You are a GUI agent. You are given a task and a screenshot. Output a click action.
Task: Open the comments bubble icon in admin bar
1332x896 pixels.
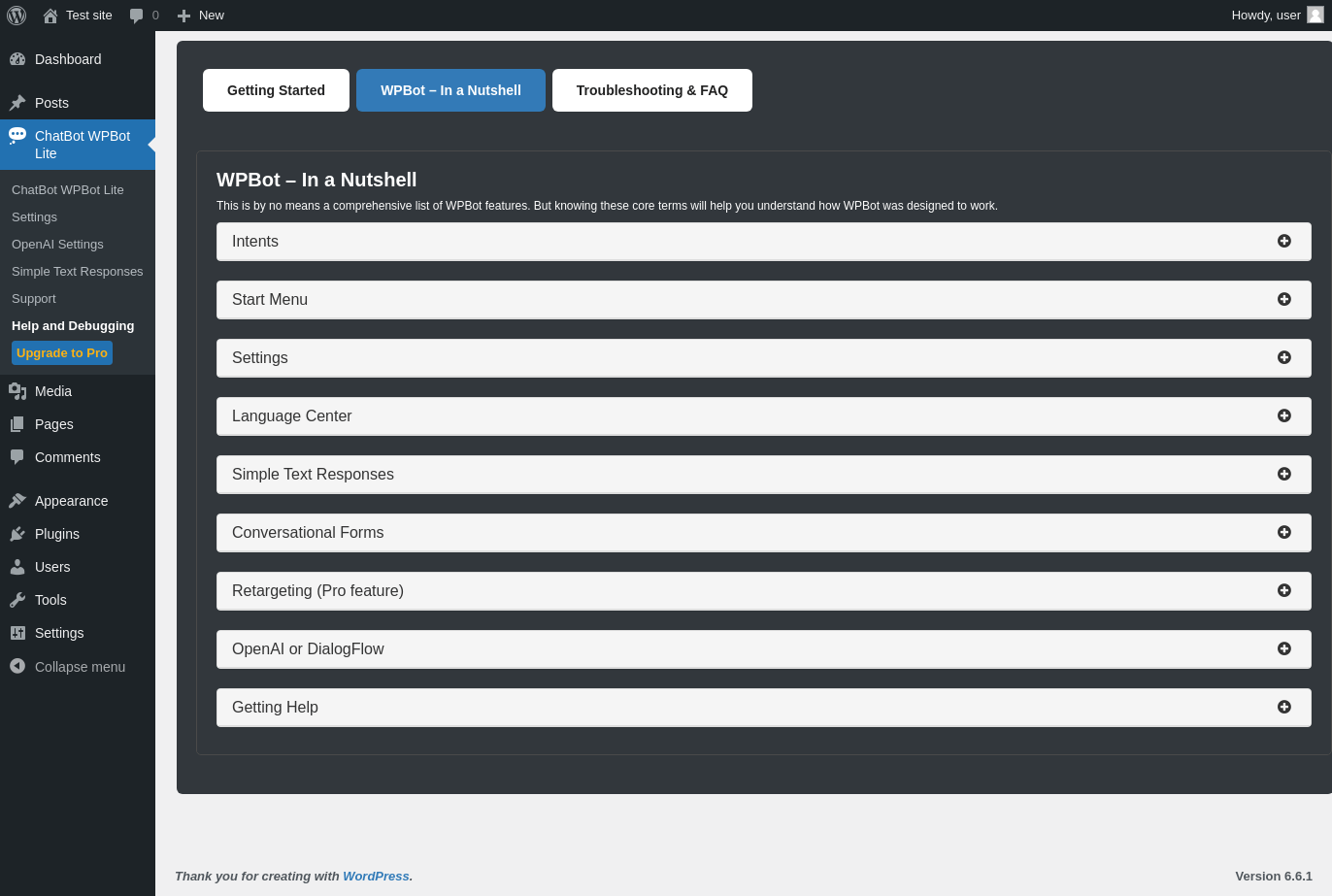pyautogui.click(x=136, y=16)
